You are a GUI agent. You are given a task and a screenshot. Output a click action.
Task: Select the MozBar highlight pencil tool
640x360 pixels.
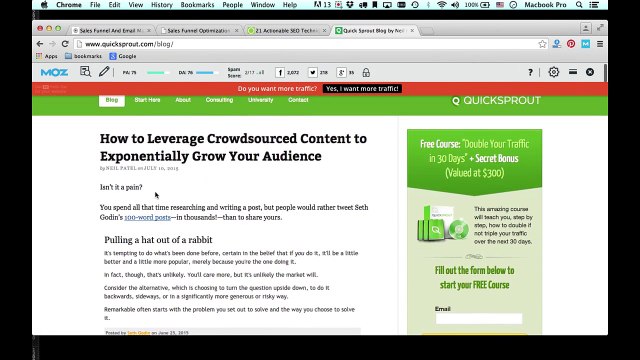104,72
